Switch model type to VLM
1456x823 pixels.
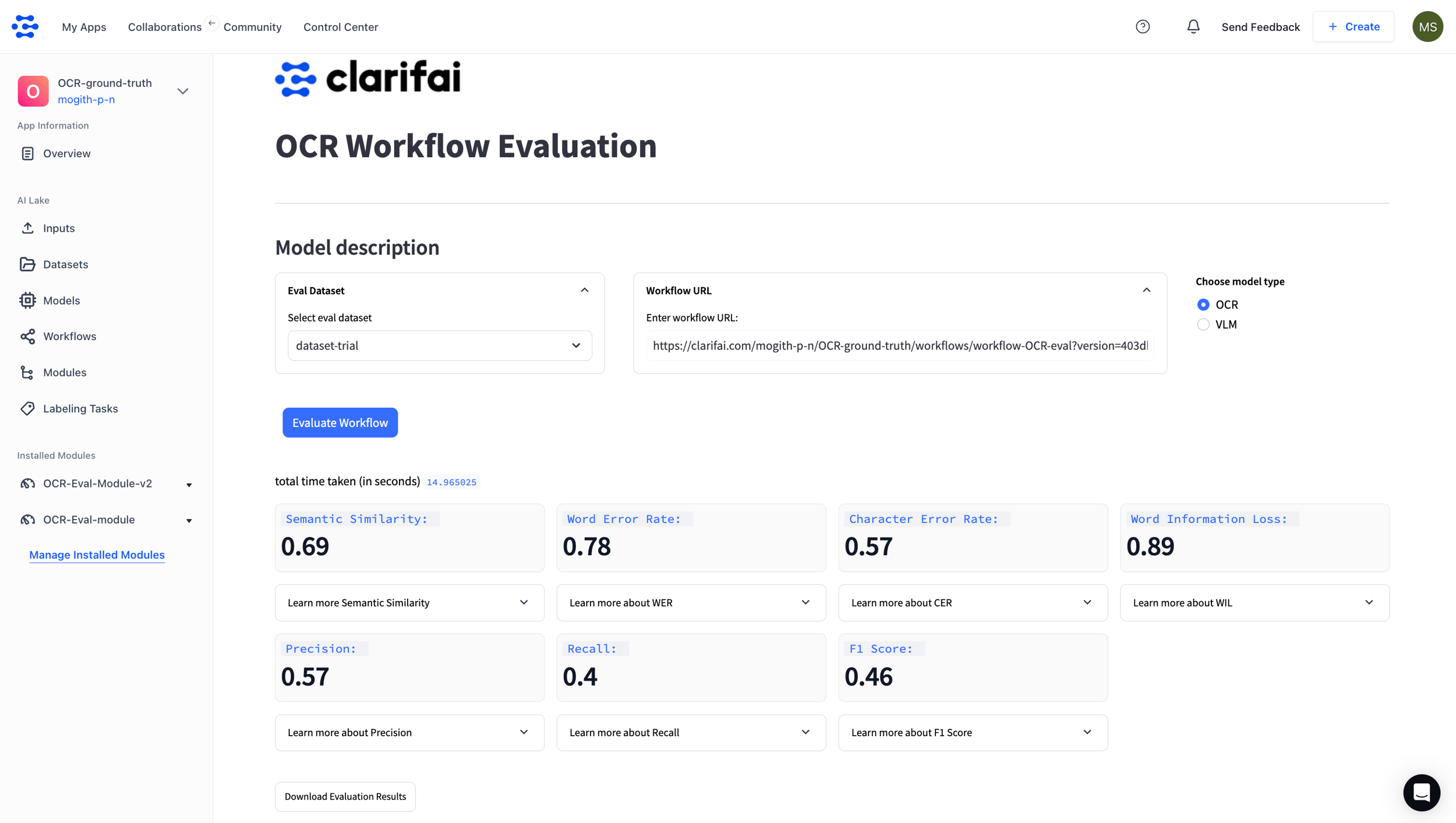pyautogui.click(x=1204, y=324)
